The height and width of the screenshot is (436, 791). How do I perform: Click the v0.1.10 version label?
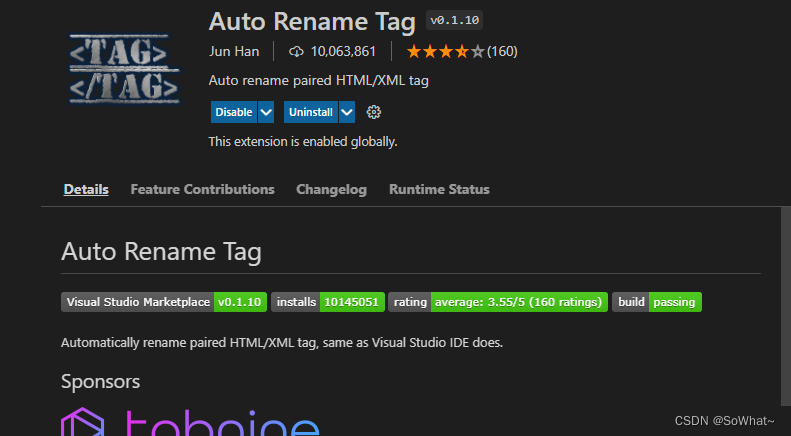(455, 20)
